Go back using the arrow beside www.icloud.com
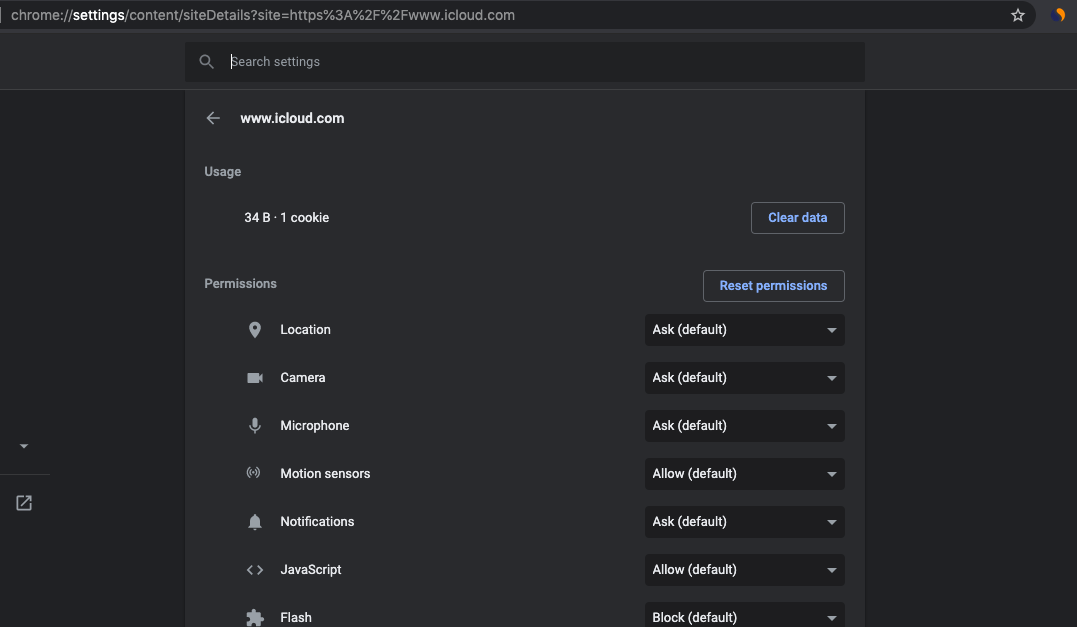Screen dimensions: 1077x627 [x=213, y=118]
